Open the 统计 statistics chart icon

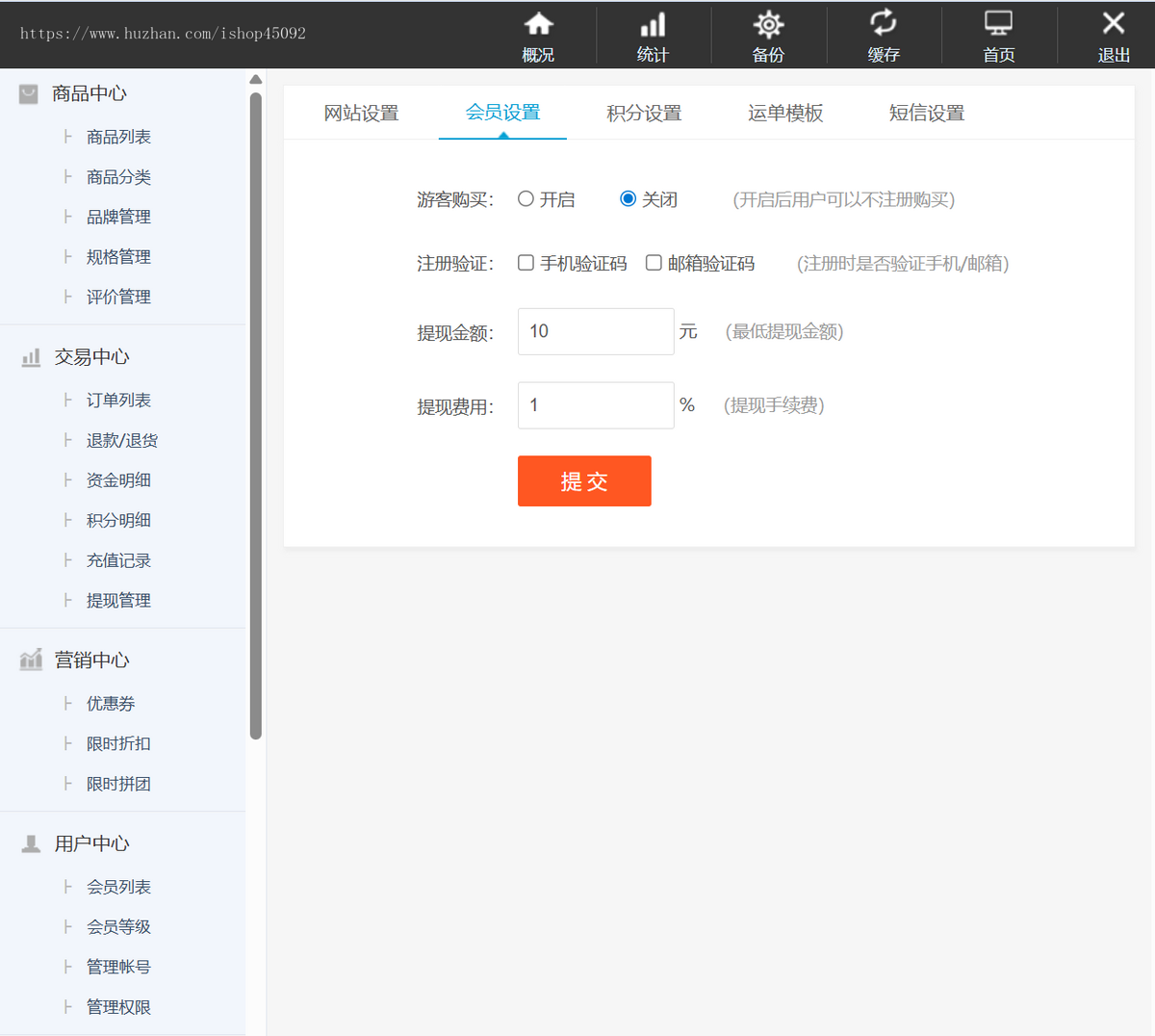[653, 23]
